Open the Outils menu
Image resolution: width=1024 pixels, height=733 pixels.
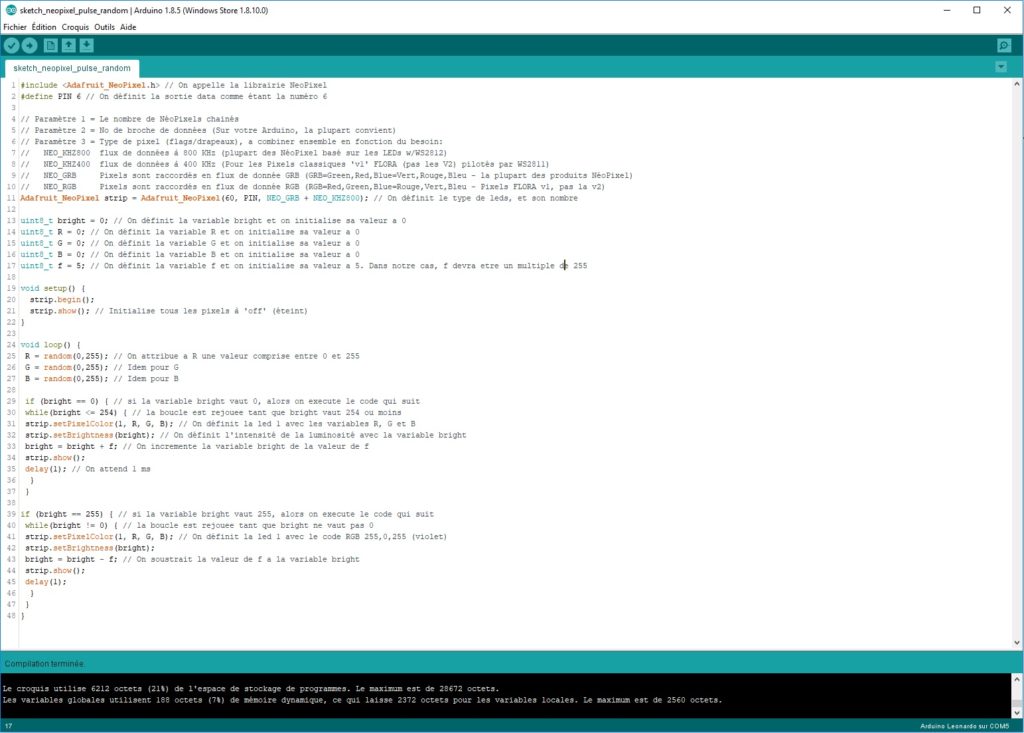104,27
